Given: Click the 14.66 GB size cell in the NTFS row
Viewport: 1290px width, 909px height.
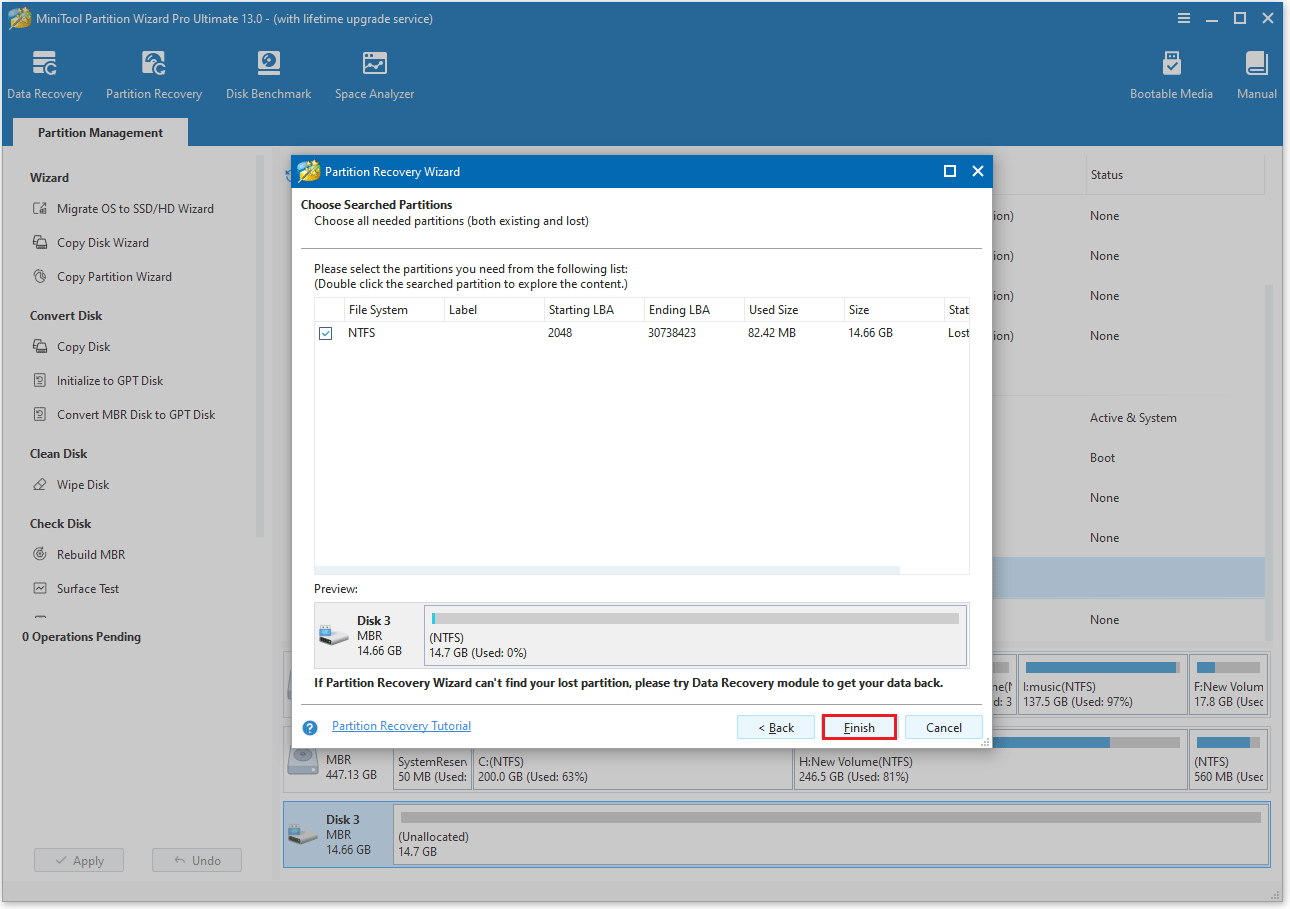Looking at the screenshot, I should [x=870, y=333].
